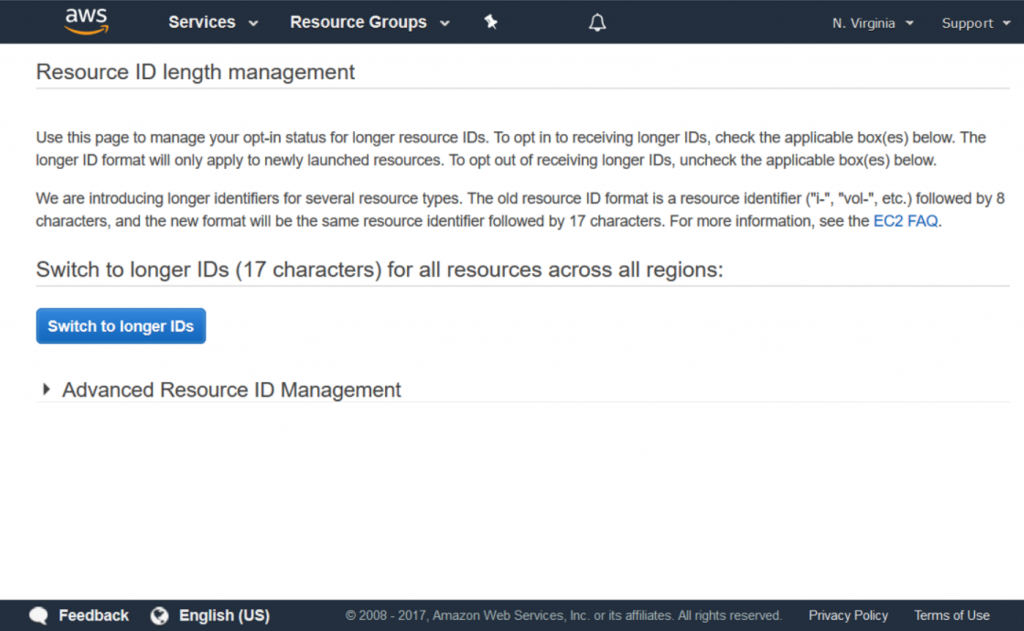The width and height of the screenshot is (1024, 631).
Task: Click the AWS logo icon
Action: click(87, 22)
